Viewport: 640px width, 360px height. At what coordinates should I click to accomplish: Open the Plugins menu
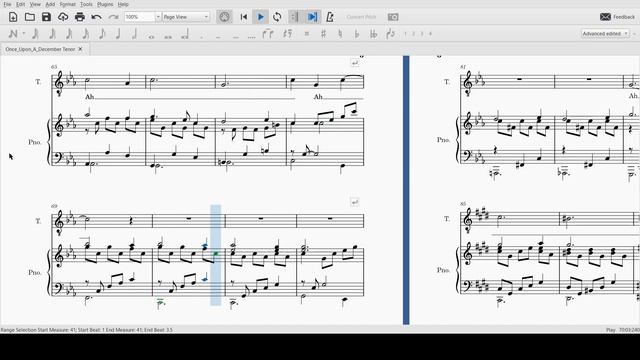[105, 4]
